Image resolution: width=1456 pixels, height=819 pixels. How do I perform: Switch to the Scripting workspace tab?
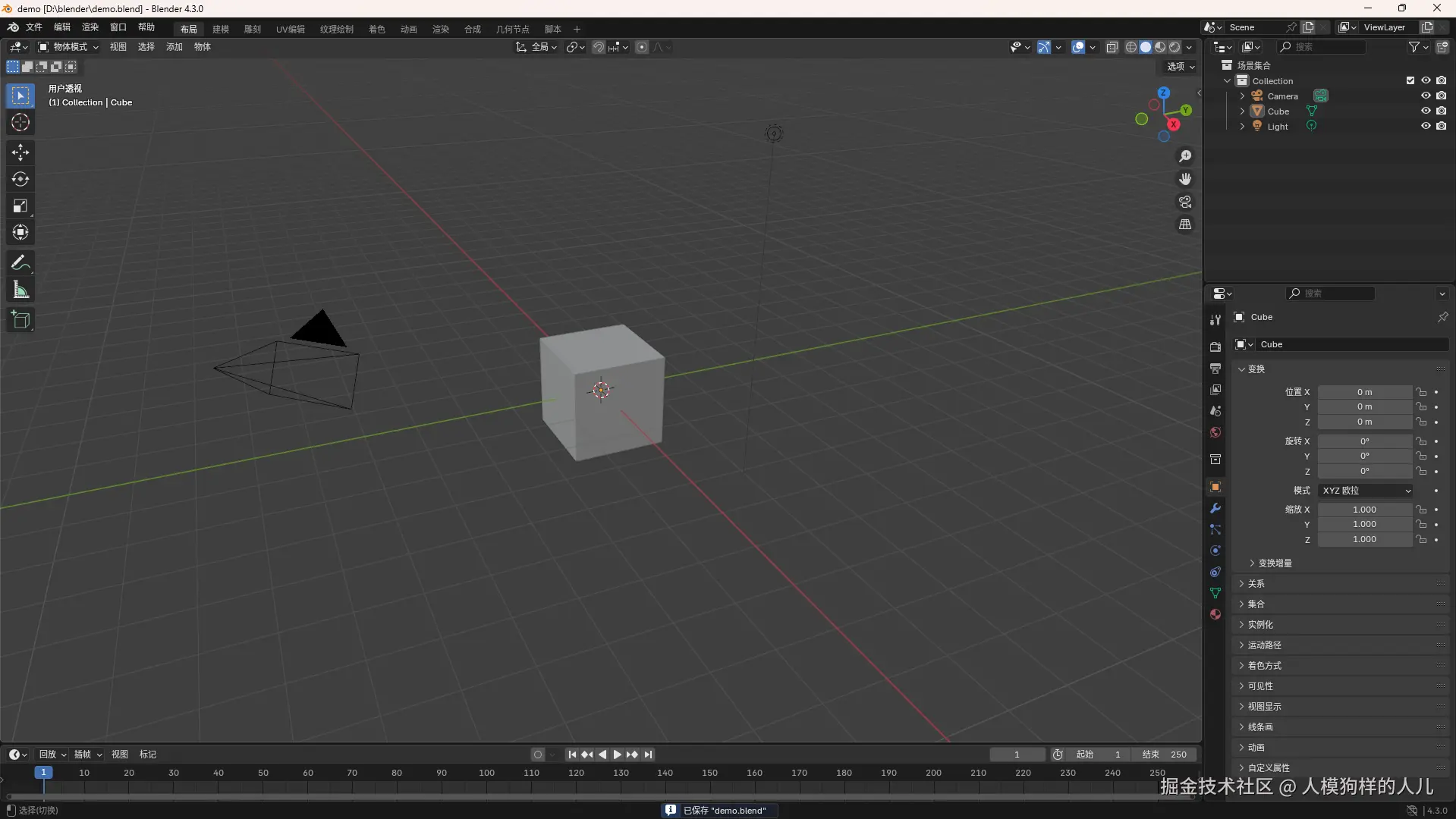point(553,29)
